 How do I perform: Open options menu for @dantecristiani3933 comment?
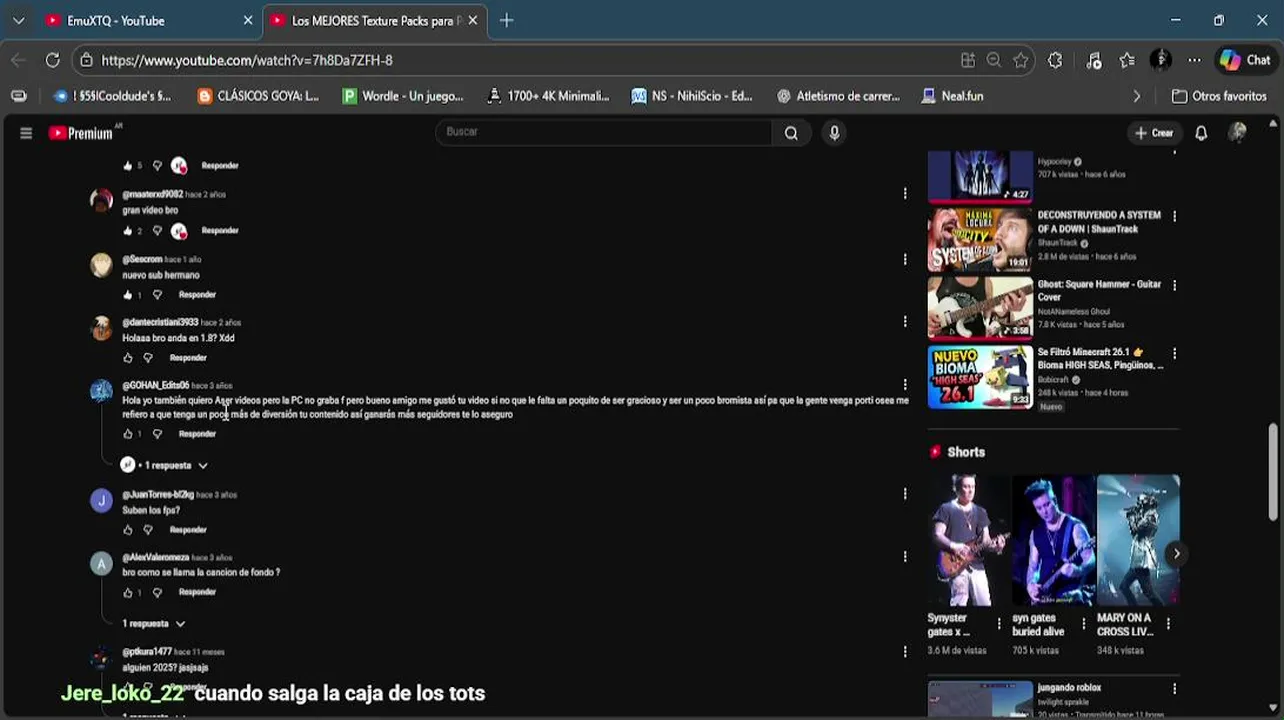tap(905, 322)
